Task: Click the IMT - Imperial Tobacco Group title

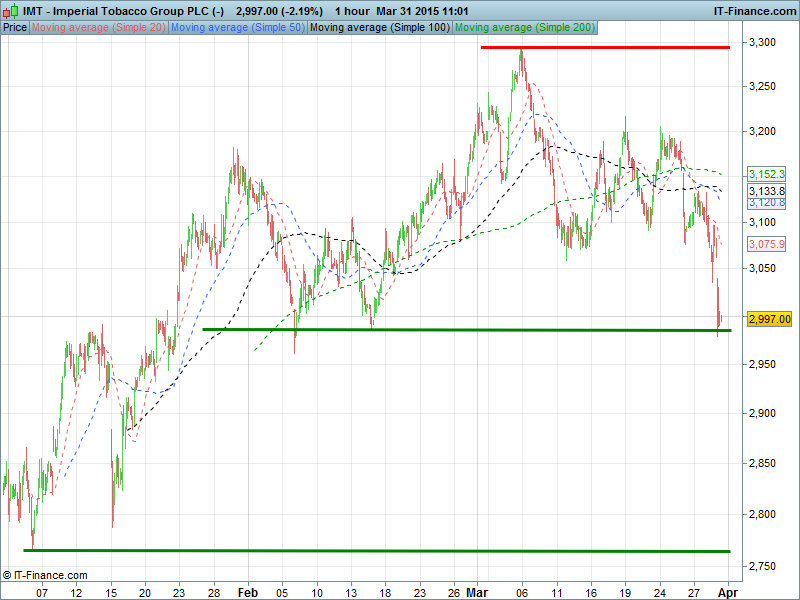Action: click(x=123, y=10)
